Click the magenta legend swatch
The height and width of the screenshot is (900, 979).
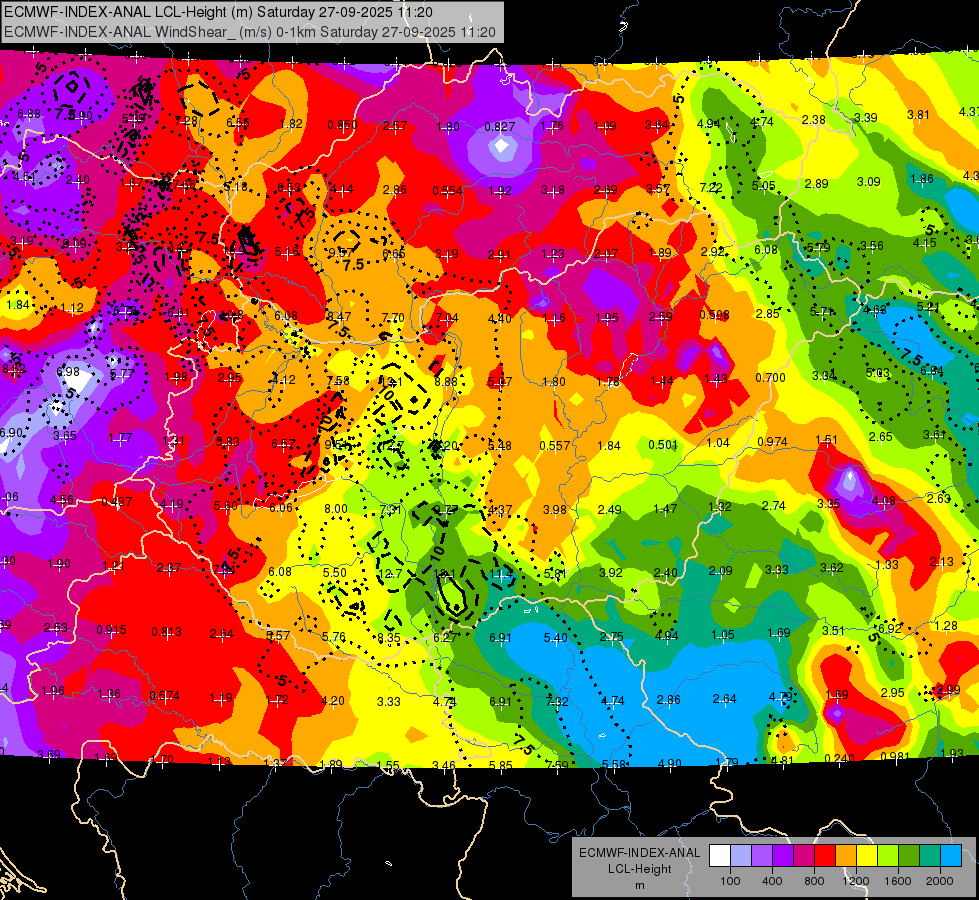[804, 856]
